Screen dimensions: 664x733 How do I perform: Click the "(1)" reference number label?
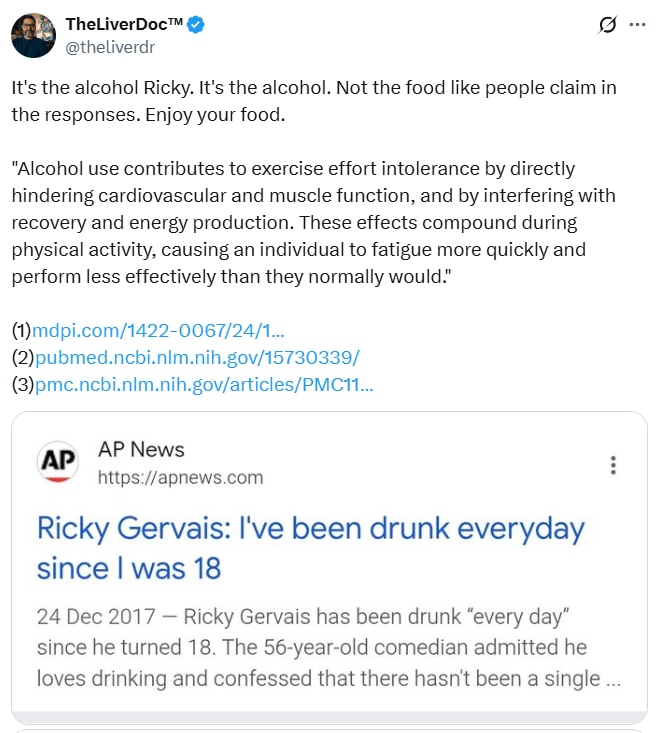coord(21,330)
